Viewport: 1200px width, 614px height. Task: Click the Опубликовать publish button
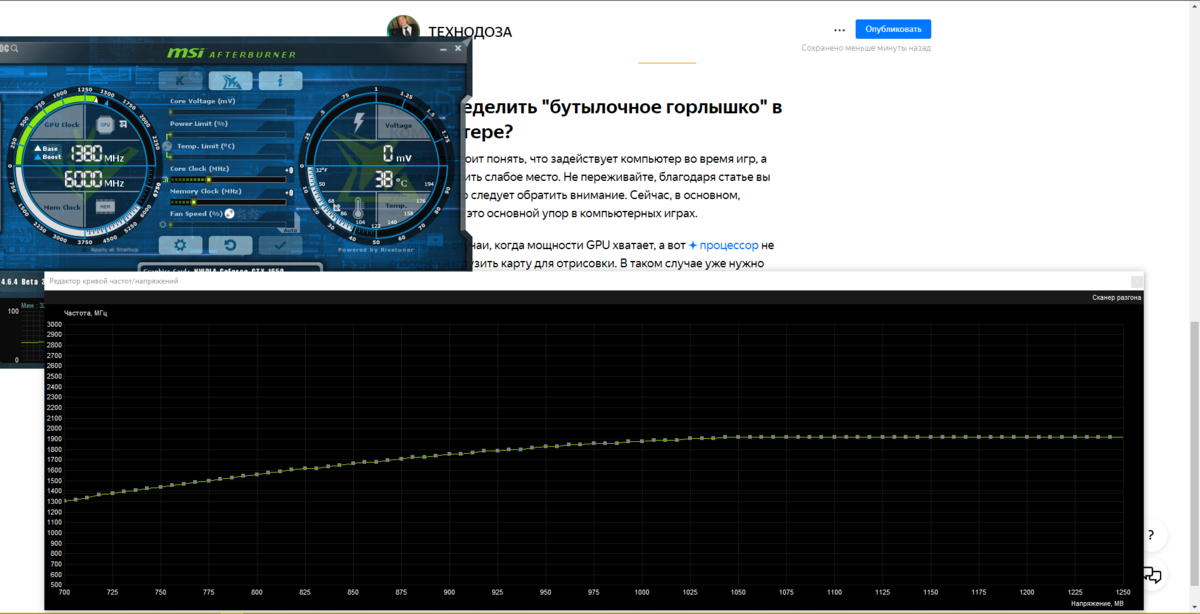tap(893, 29)
